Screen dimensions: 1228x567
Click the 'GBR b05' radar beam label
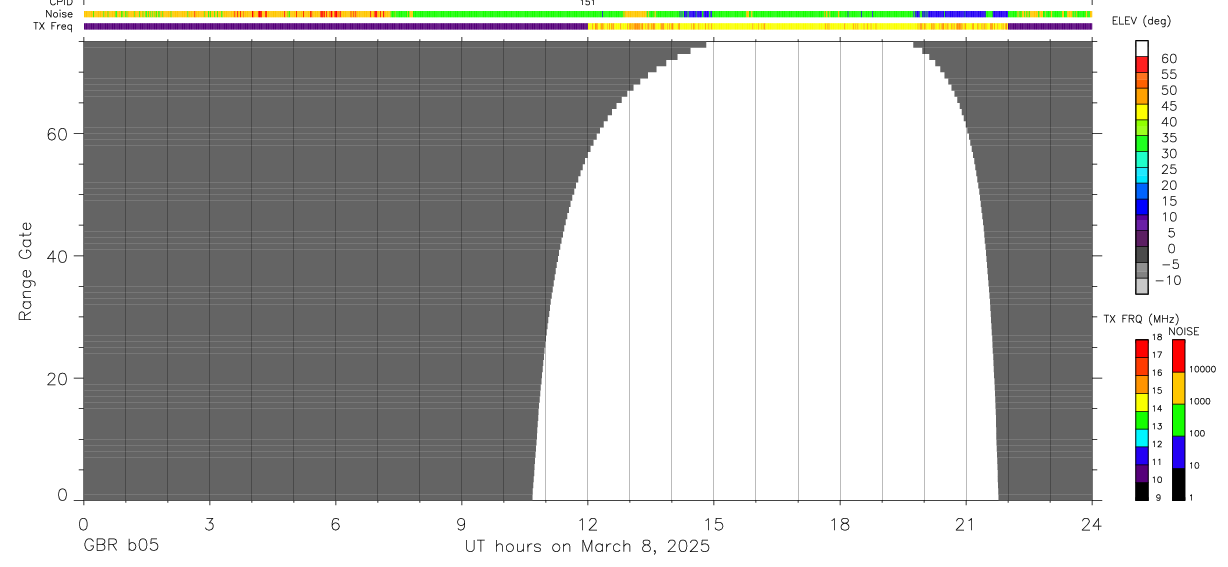pos(120,547)
